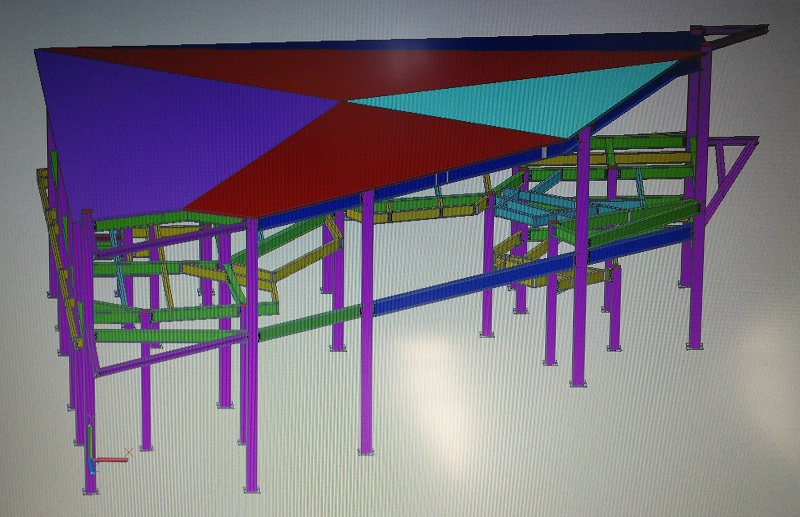This screenshot has width=800, height=517.
Task: Click the base plate of center column
Action: pyautogui.click(x=369, y=452)
